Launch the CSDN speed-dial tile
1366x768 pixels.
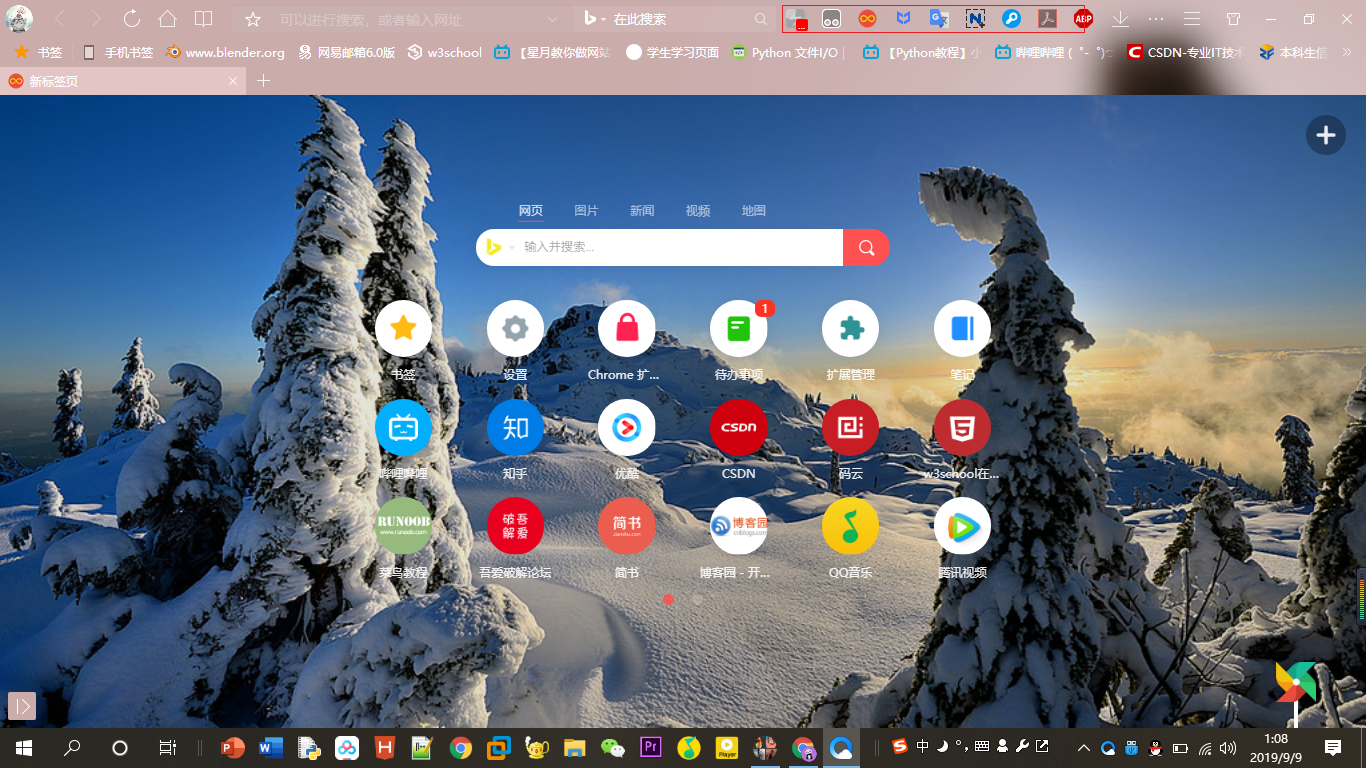pos(739,428)
